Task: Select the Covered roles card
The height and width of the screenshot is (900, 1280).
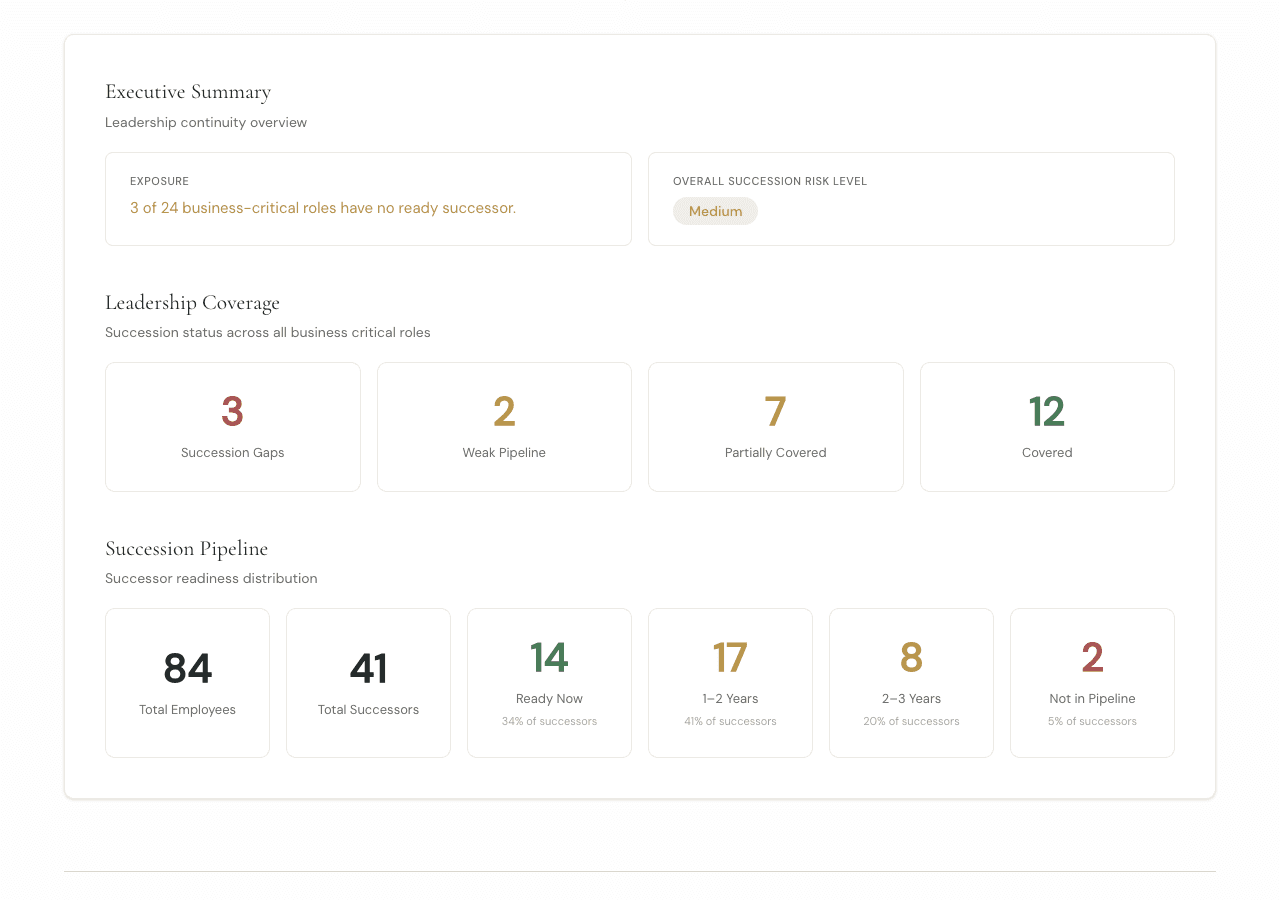Action: point(1047,427)
